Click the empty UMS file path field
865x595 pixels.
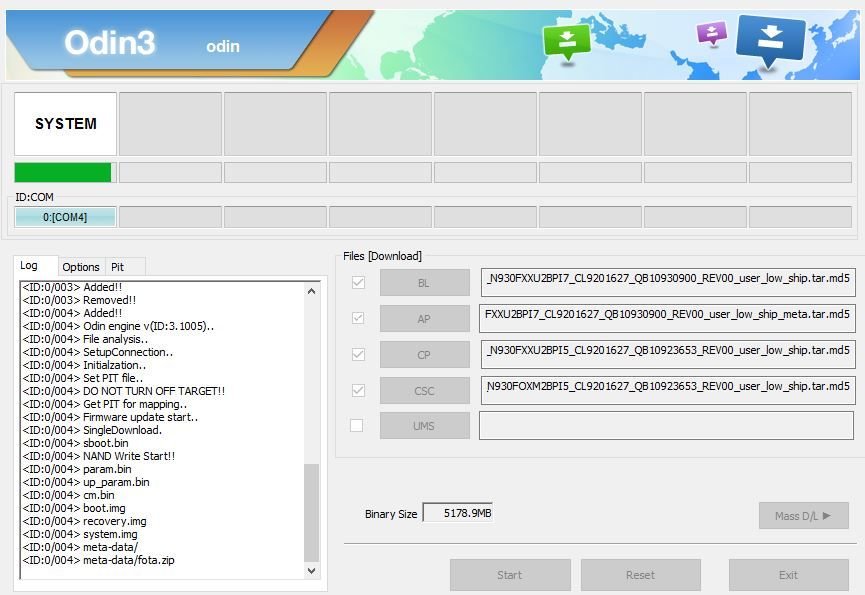click(666, 425)
